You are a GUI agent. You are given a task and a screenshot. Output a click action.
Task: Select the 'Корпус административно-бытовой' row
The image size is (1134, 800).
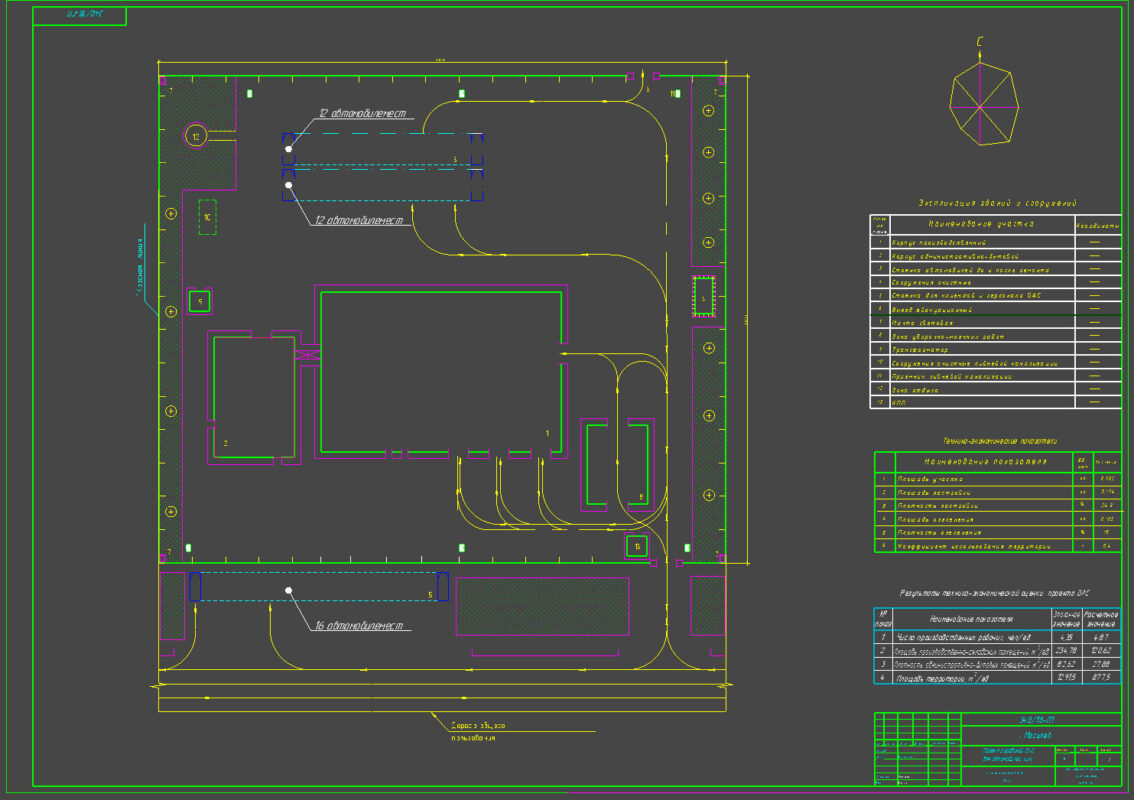coord(995,256)
